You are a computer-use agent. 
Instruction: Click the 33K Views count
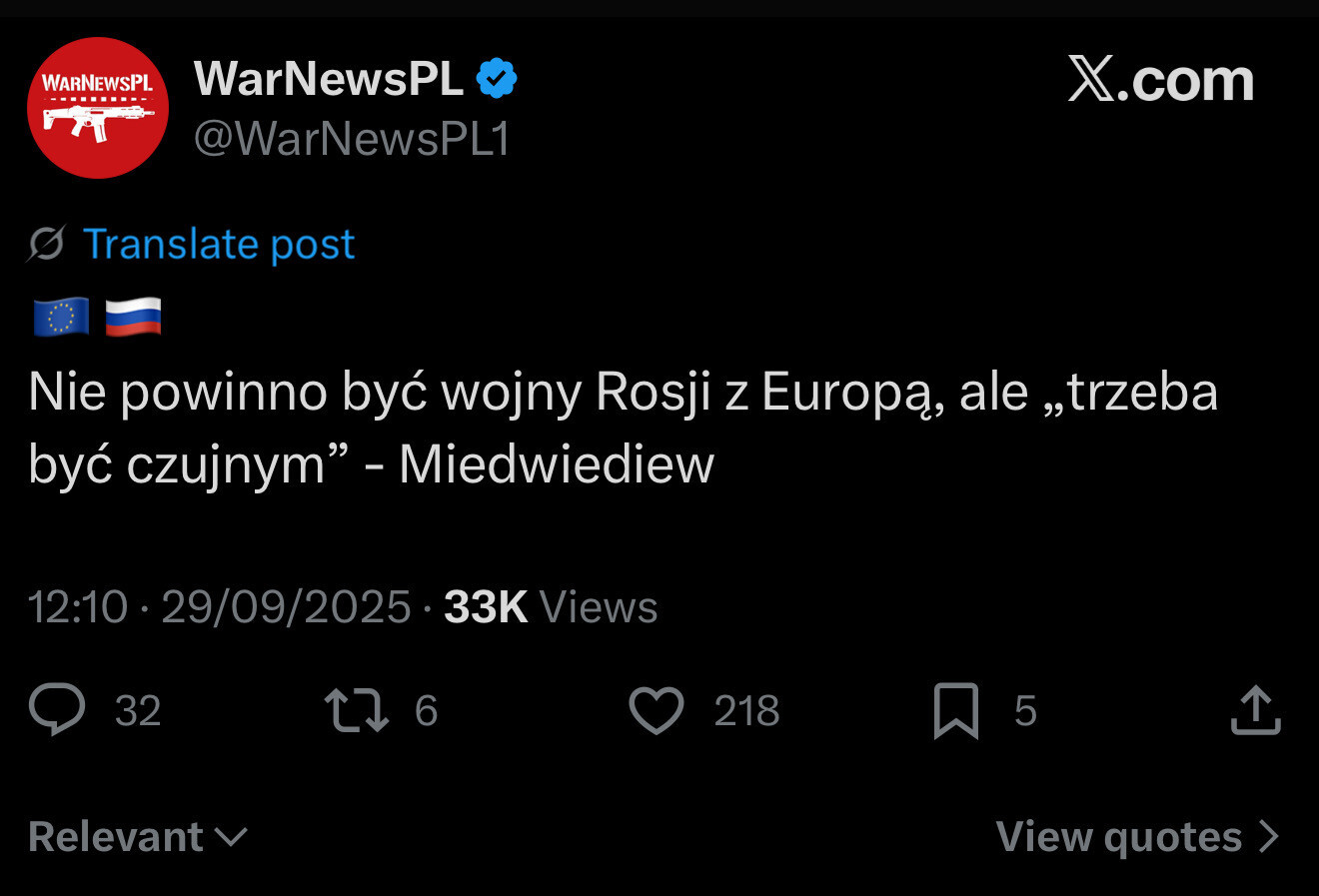pos(551,606)
